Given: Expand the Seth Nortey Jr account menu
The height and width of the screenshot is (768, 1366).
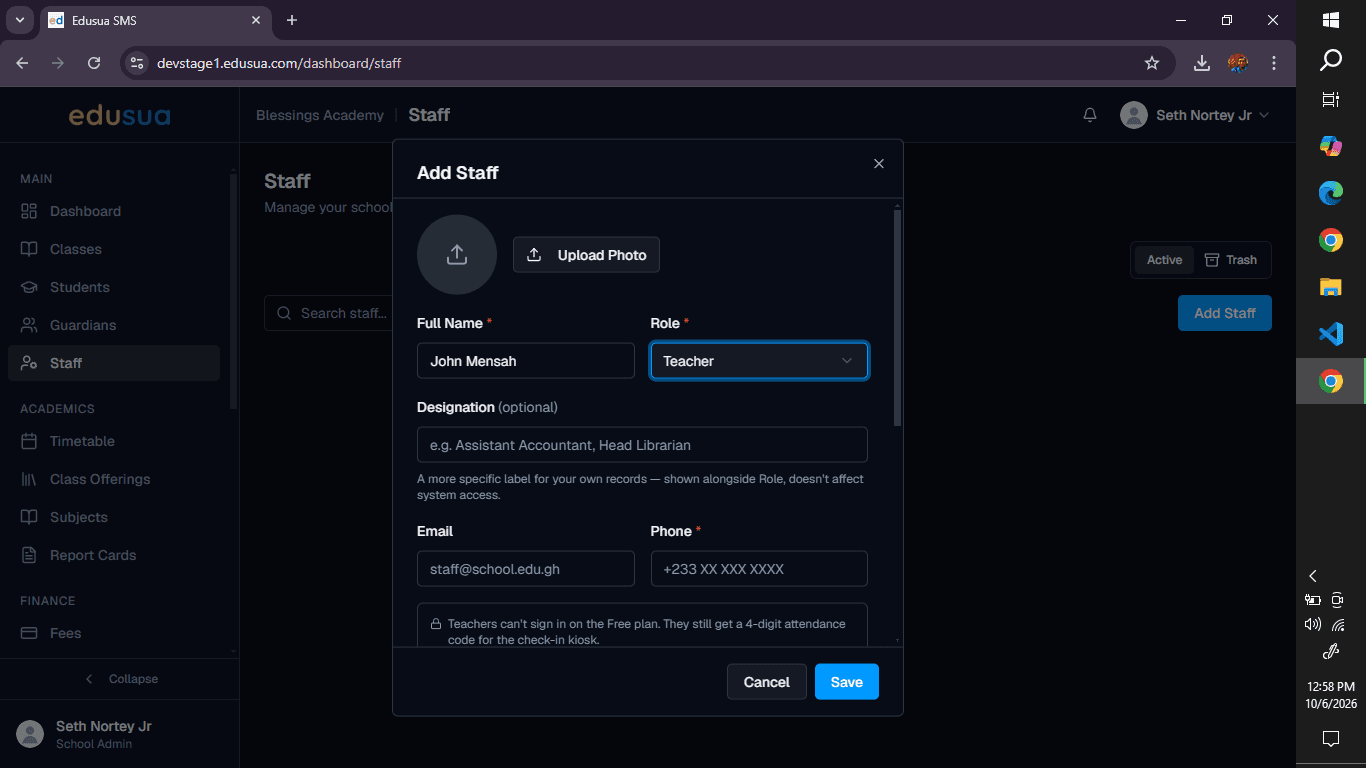Looking at the screenshot, I should click(1195, 115).
